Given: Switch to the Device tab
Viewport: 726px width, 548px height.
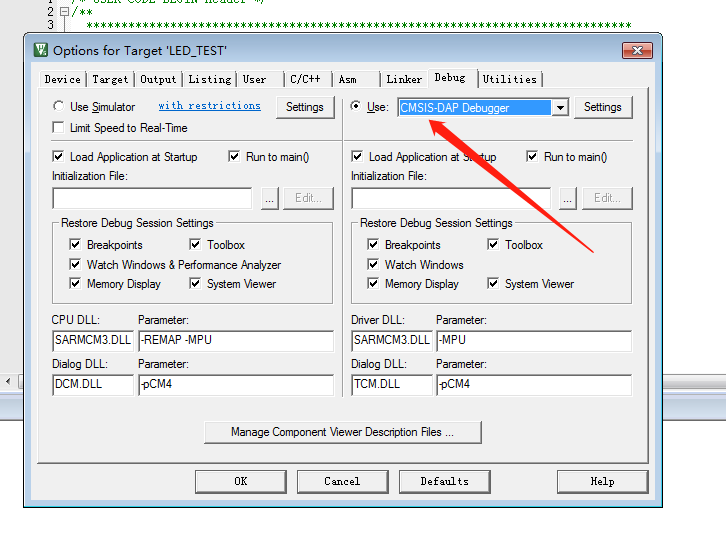Looking at the screenshot, I should pos(62,79).
